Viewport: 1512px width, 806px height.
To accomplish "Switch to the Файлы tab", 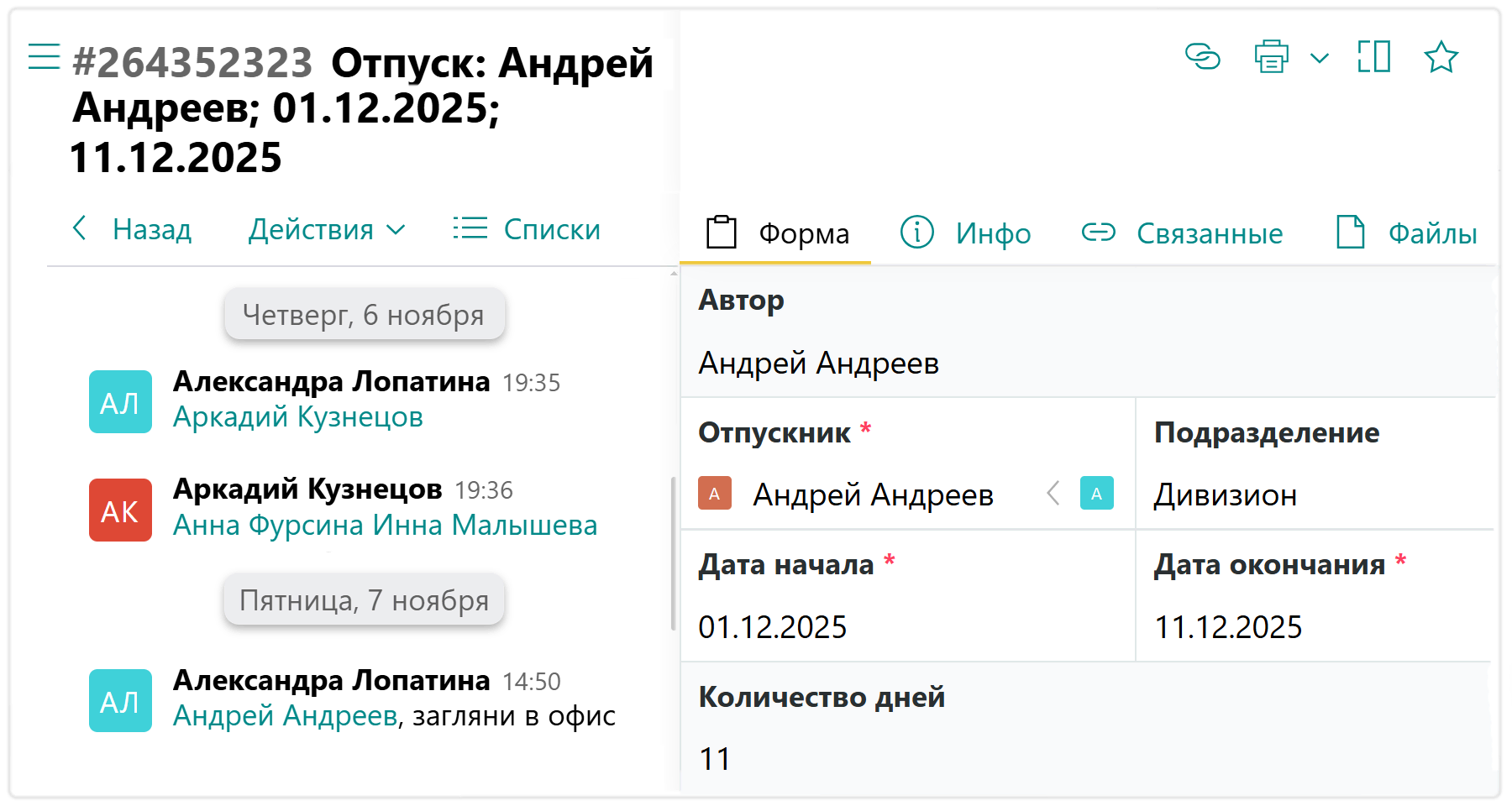I will tap(1407, 233).
